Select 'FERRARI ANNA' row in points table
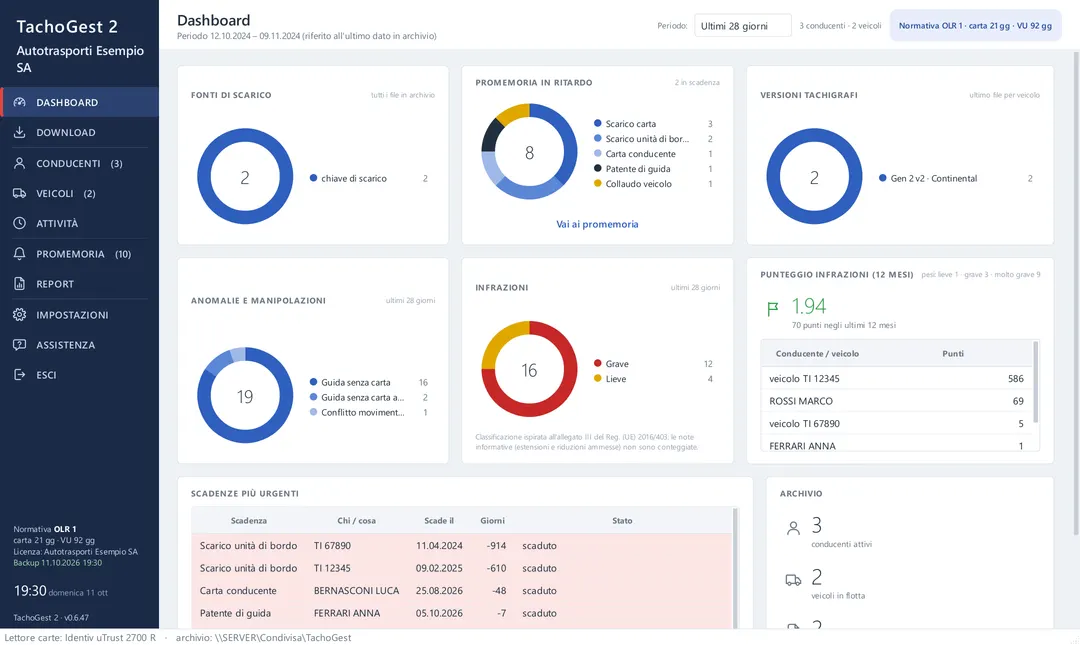Viewport: 1080px width, 645px height. 897,444
